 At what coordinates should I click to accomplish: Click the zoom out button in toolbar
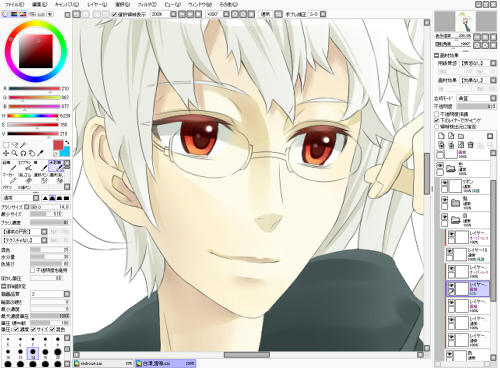click(182, 14)
